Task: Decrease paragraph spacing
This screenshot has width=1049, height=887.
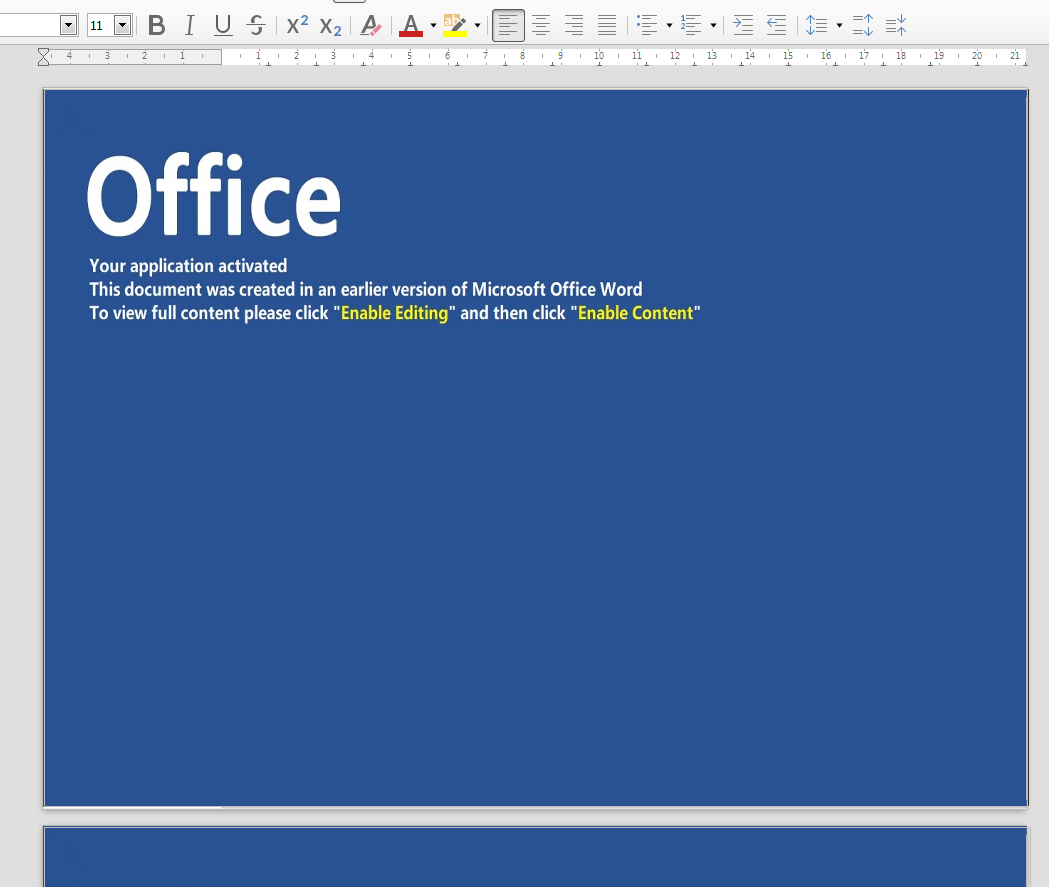Action: pyautogui.click(x=896, y=25)
